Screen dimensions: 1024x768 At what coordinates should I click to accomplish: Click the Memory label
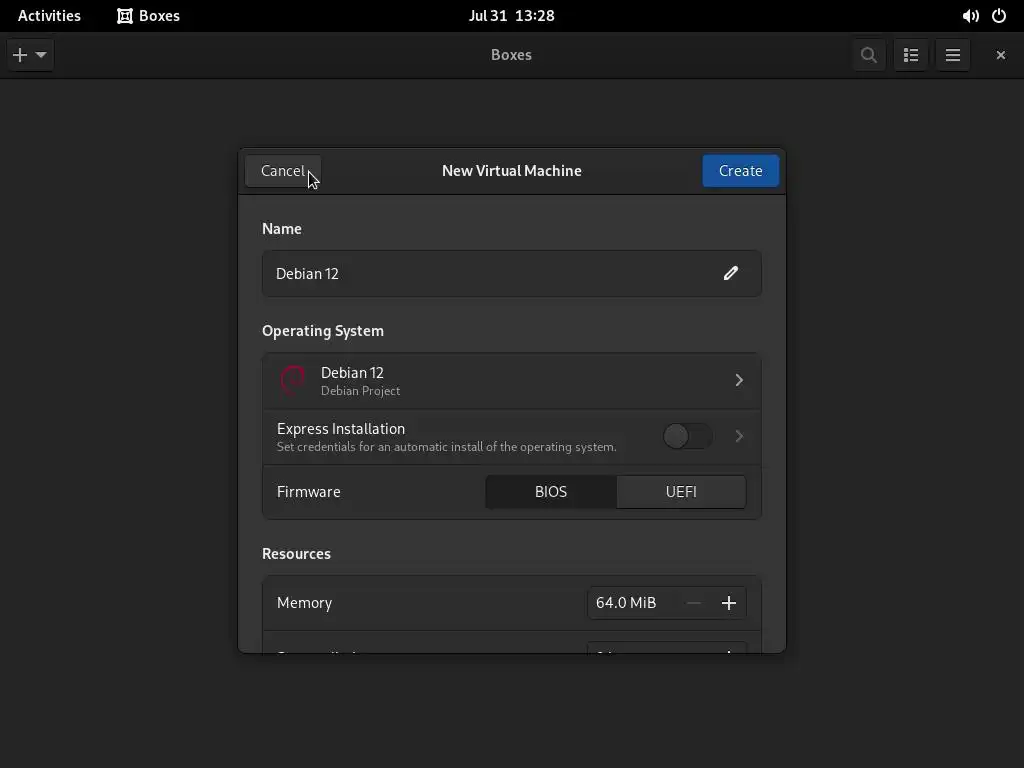[x=304, y=603]
